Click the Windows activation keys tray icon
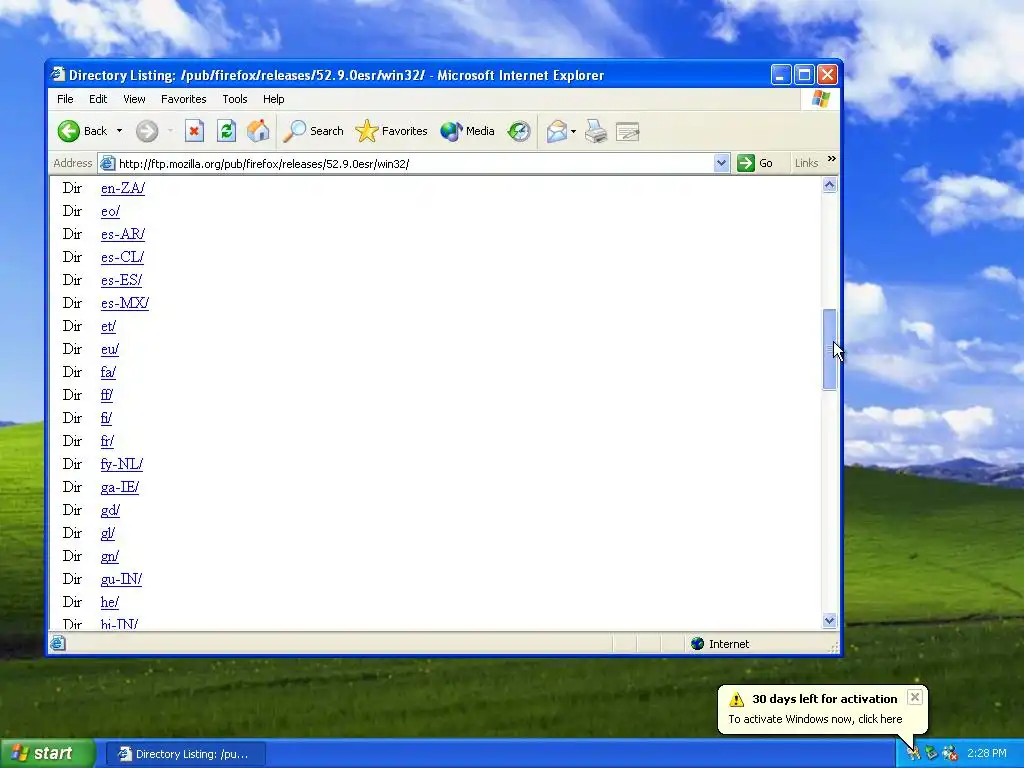The image size is (1024, 768). coord(912,754)
